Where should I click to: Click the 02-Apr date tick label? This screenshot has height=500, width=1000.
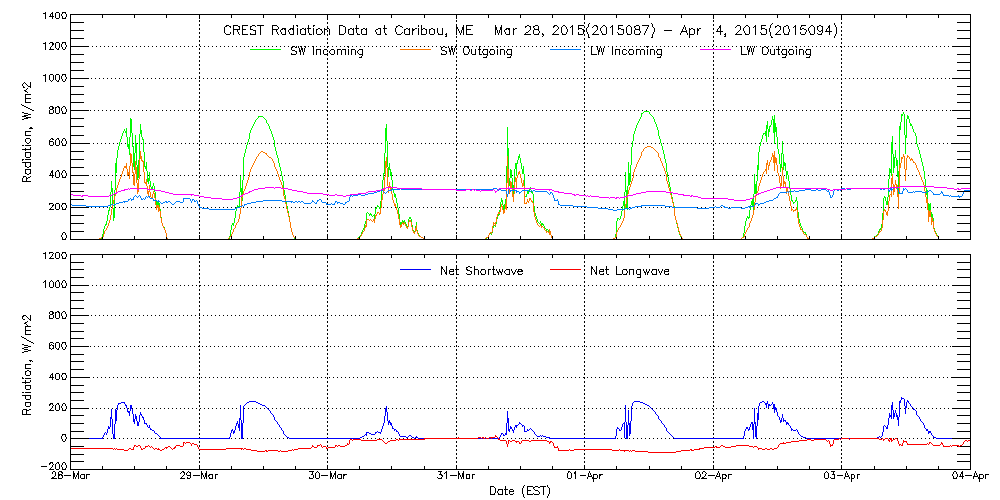713,477
